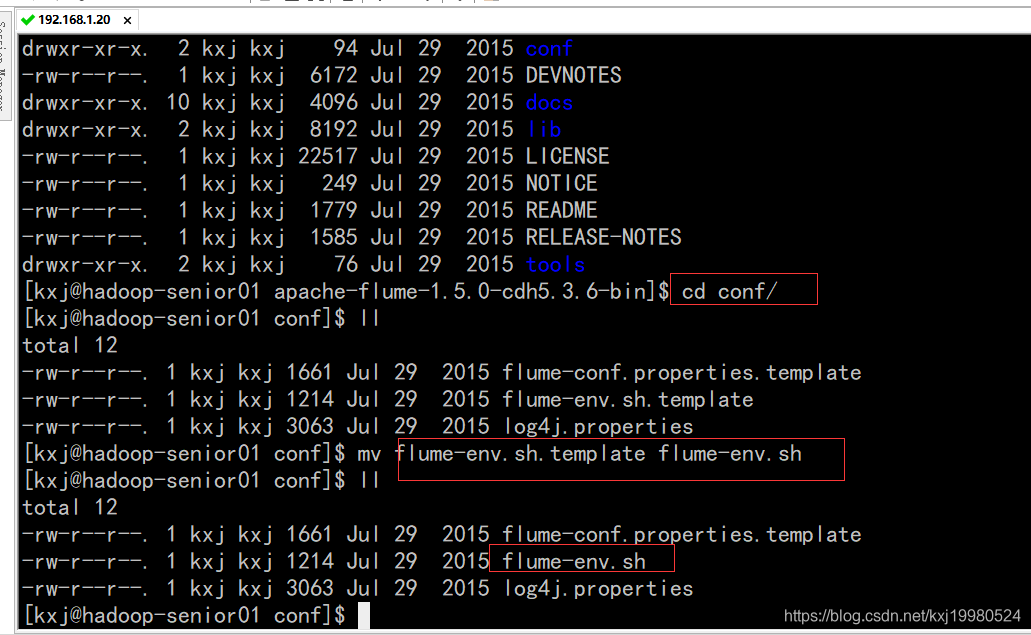Click the apache-flume-1.5.0-cdh5.3.6-bin prompt text

click(460, 292)
